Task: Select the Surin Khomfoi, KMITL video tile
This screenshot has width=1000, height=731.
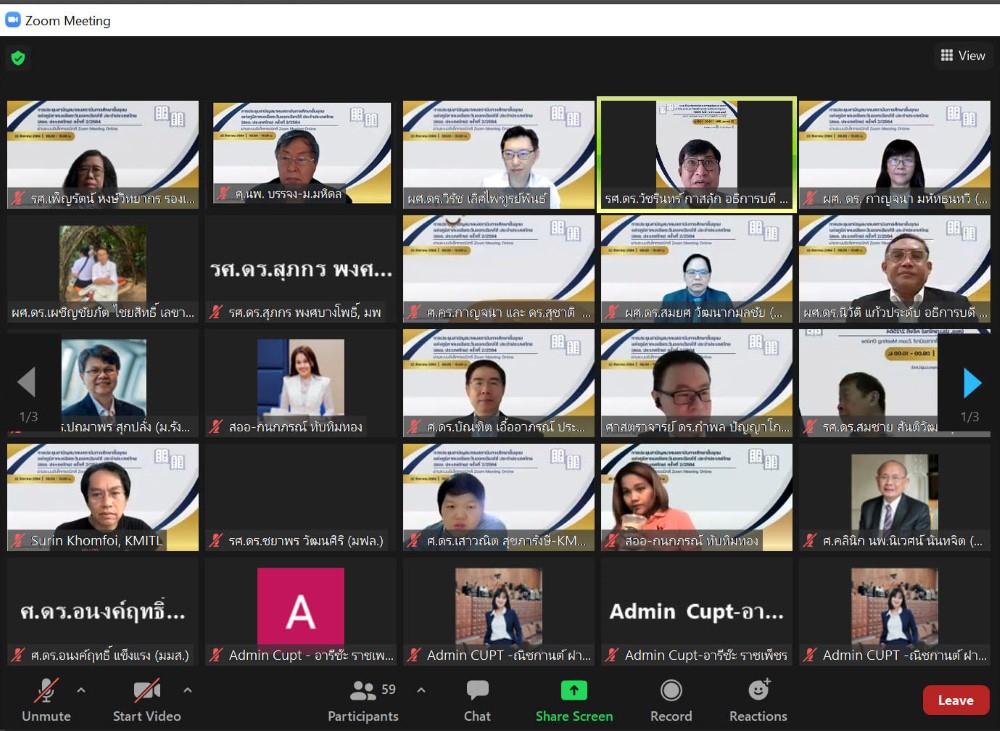Action: 103,497
